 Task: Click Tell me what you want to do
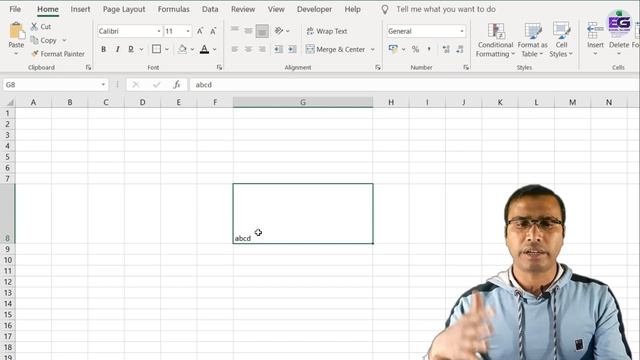(446, 9)
